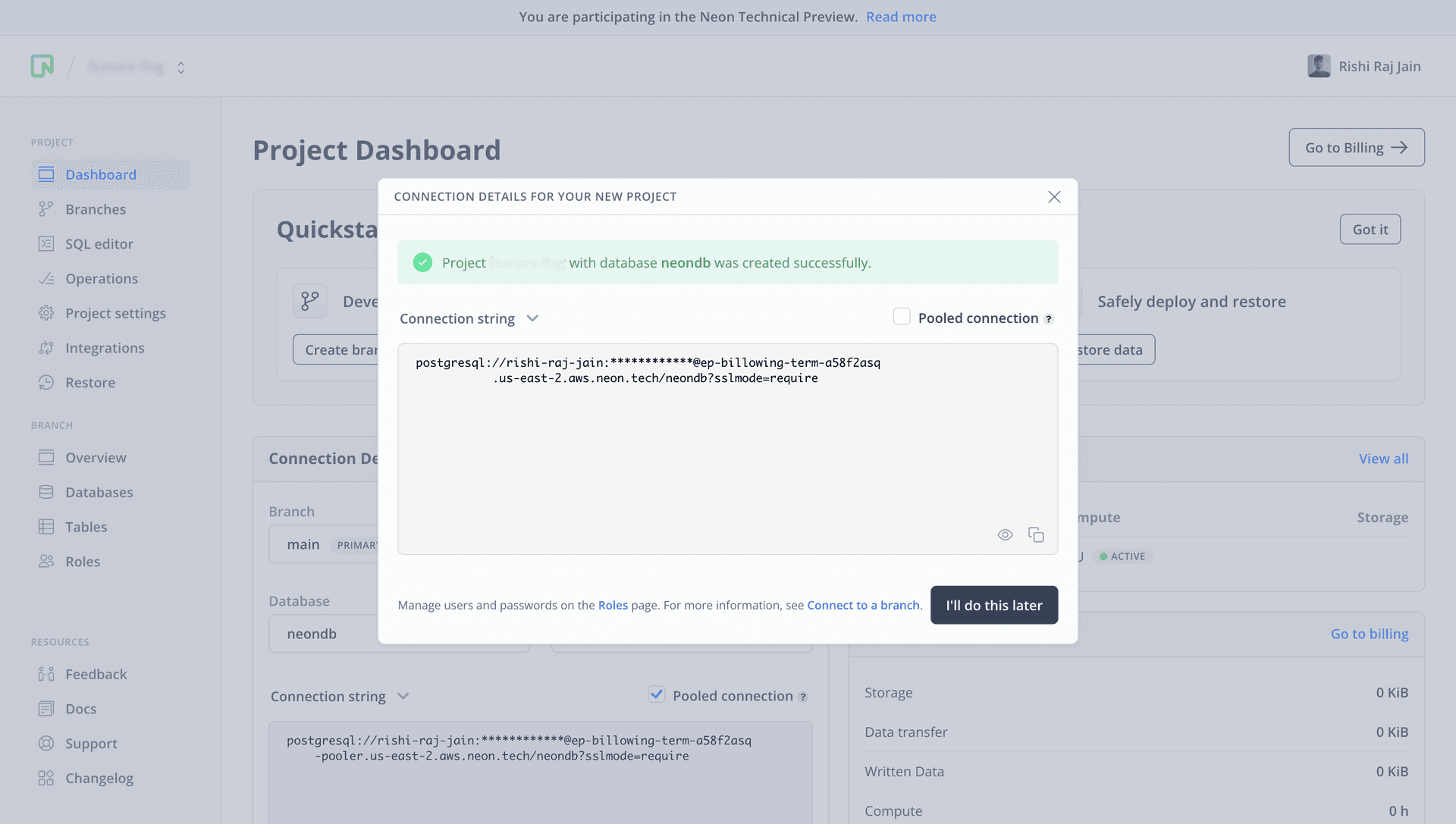Screen dimensions: 1456x824
Task: Open the project switcher dropdown arrows
Action: pyautogui.click(x=180, y=67)
